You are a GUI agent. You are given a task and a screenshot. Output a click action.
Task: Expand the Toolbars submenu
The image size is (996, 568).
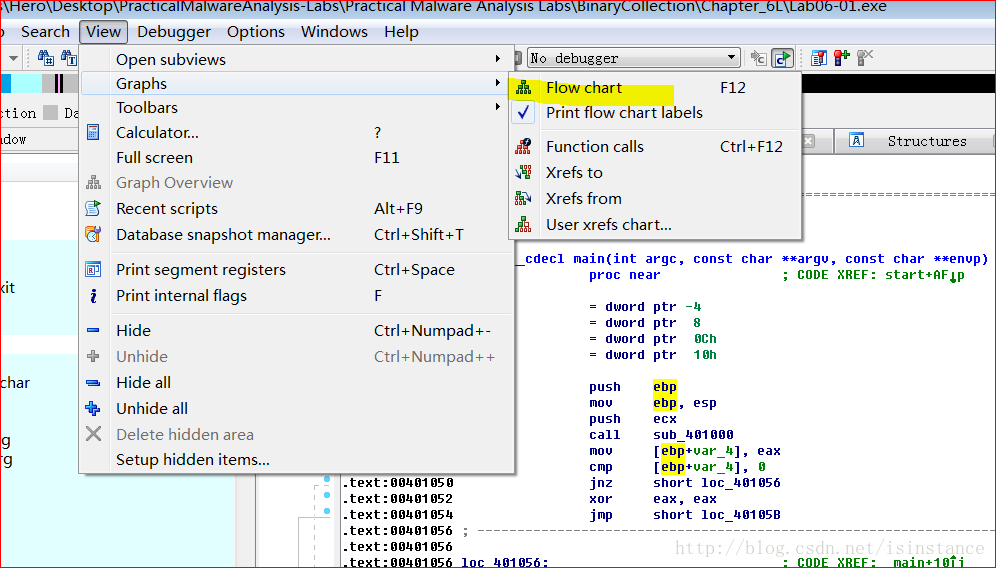[x=297, y=108]
